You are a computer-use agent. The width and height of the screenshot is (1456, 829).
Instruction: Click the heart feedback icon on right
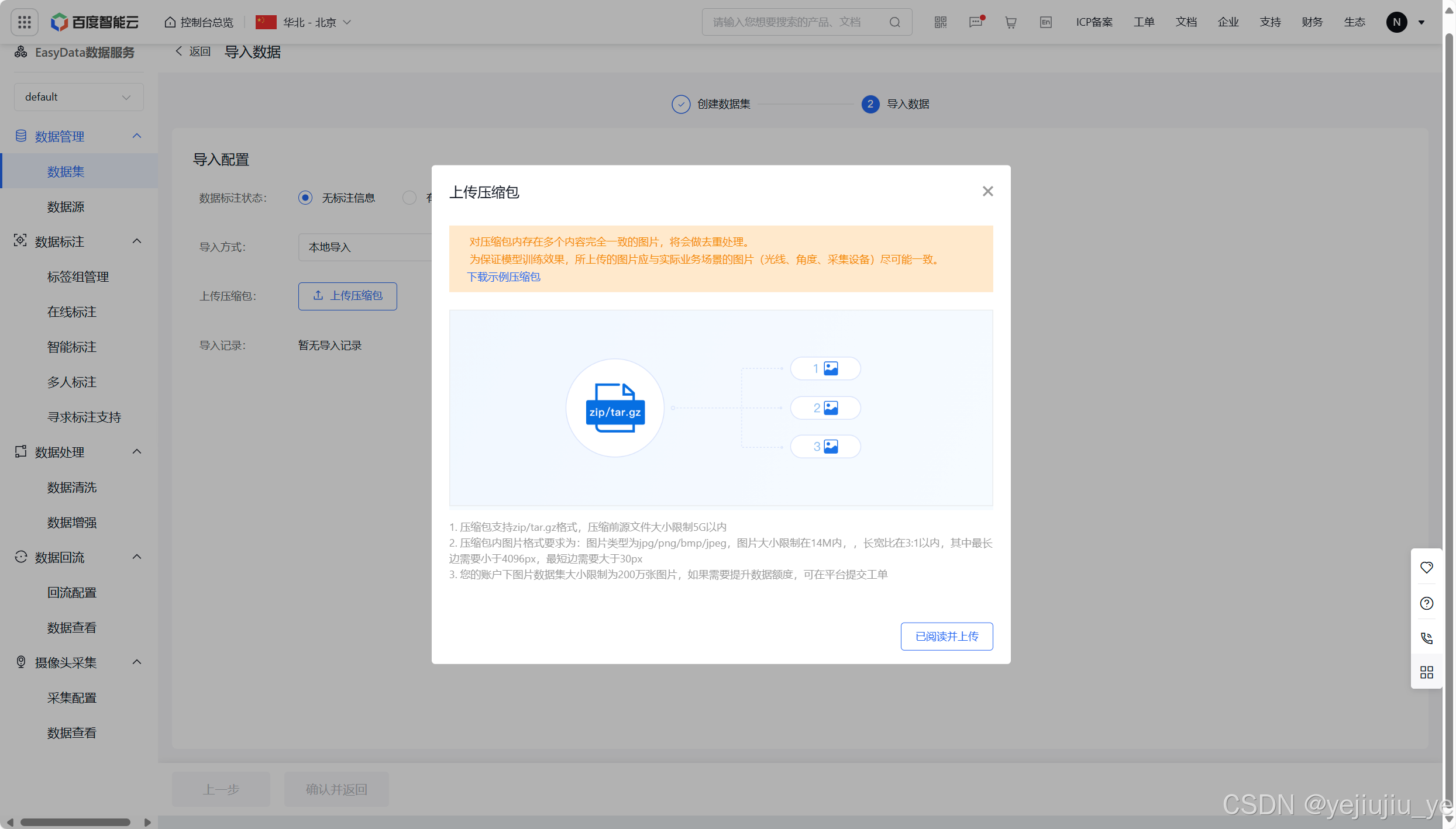1426,568
